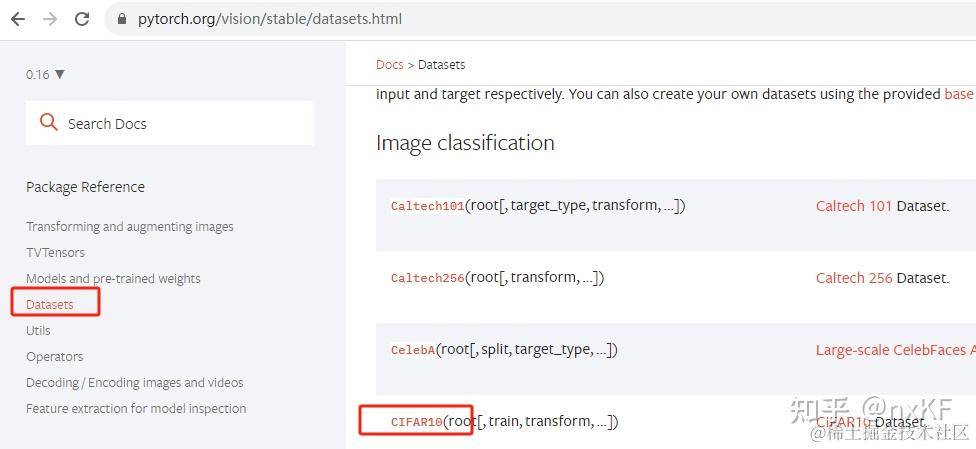
Task: Open Feature extraction for model inspection
Action: click(x=136, y=409)
